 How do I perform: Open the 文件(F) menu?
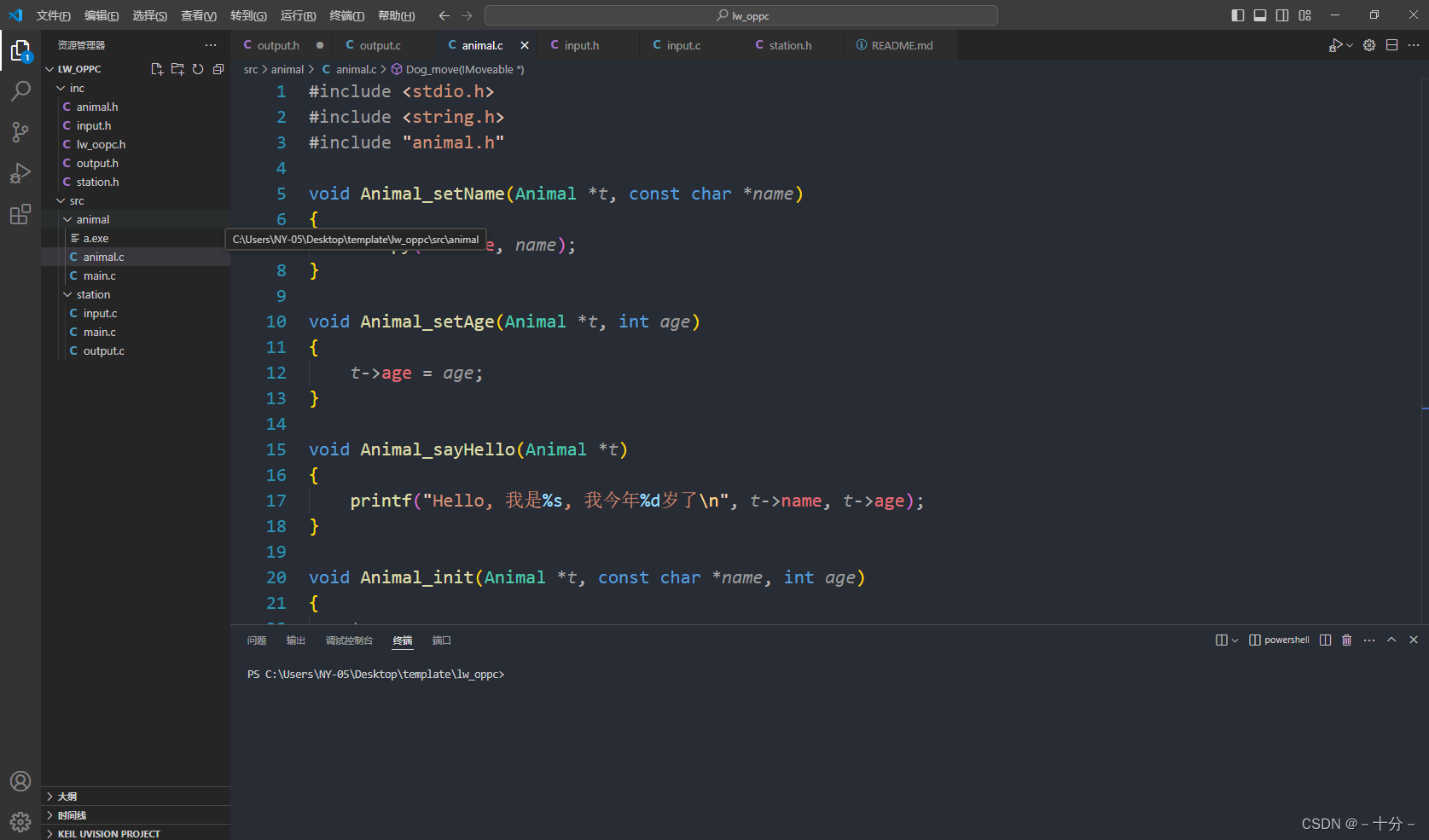point(53,15)
